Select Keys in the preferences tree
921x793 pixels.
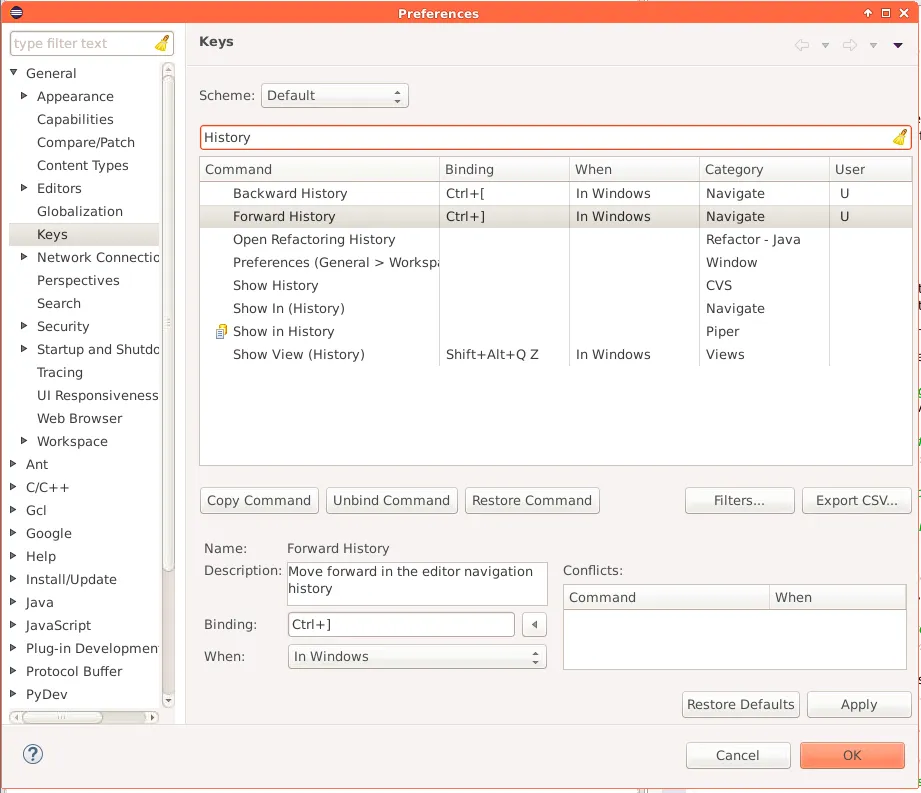tap(52, 234)
